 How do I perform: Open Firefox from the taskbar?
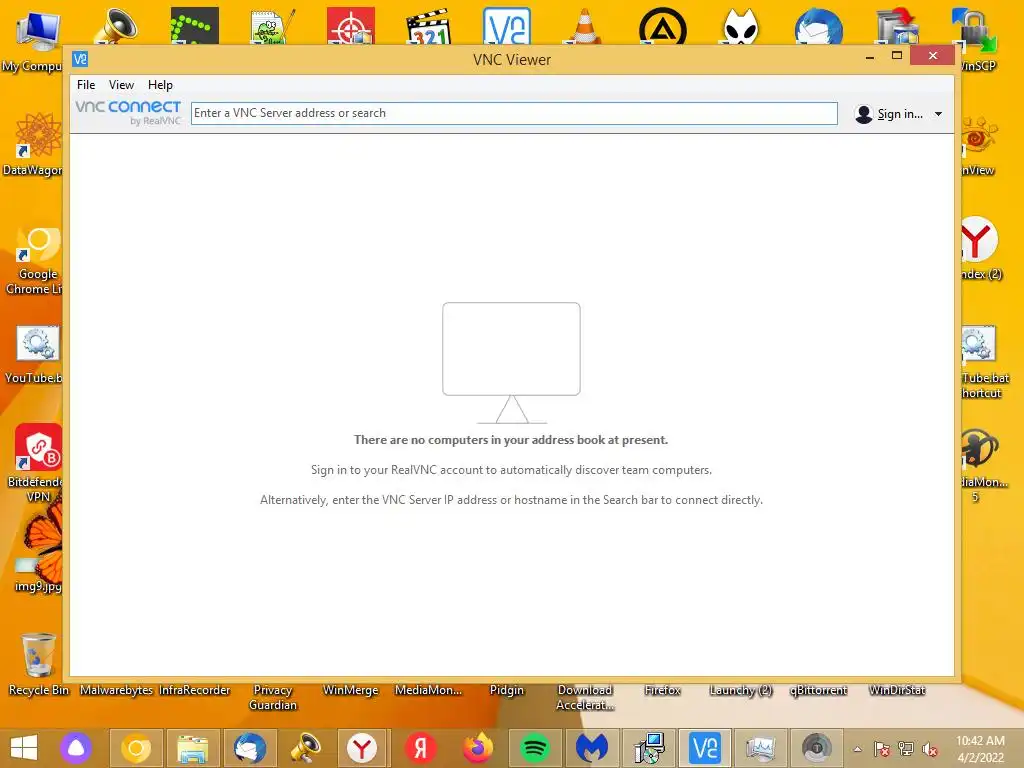click(478, 748)
